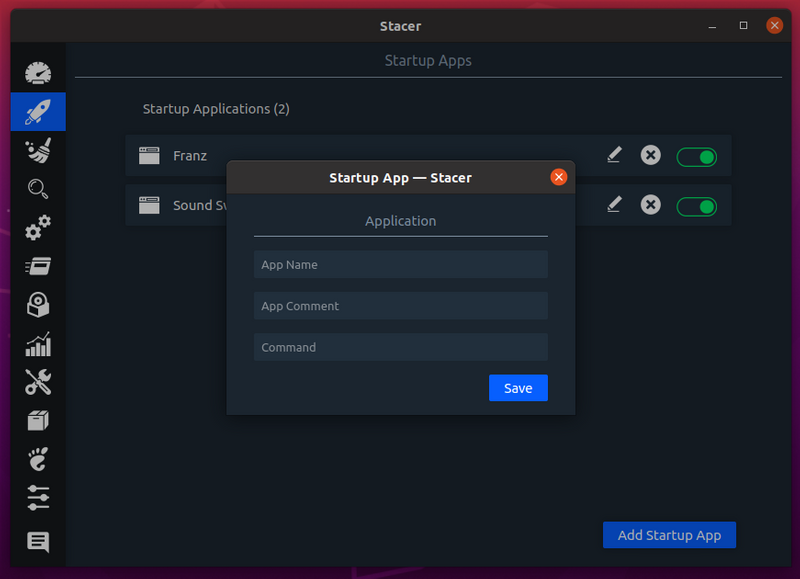This screenshot has height=579, width=800.
Task: Click the Sound entry application icon
Action: coord(149,205)
